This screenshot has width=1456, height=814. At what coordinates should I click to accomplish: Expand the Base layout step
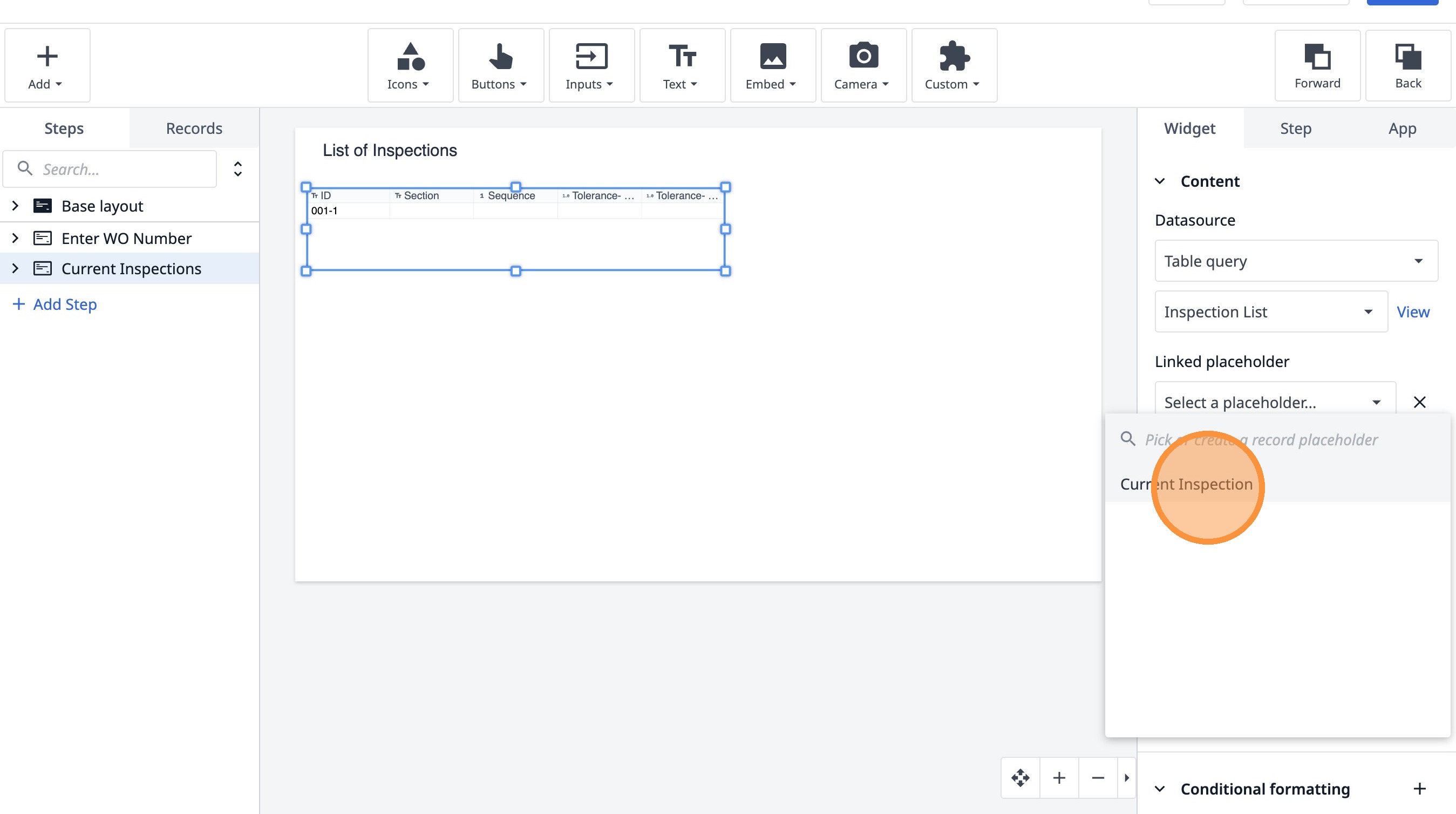pyautogui.click(x=15, y=206)
